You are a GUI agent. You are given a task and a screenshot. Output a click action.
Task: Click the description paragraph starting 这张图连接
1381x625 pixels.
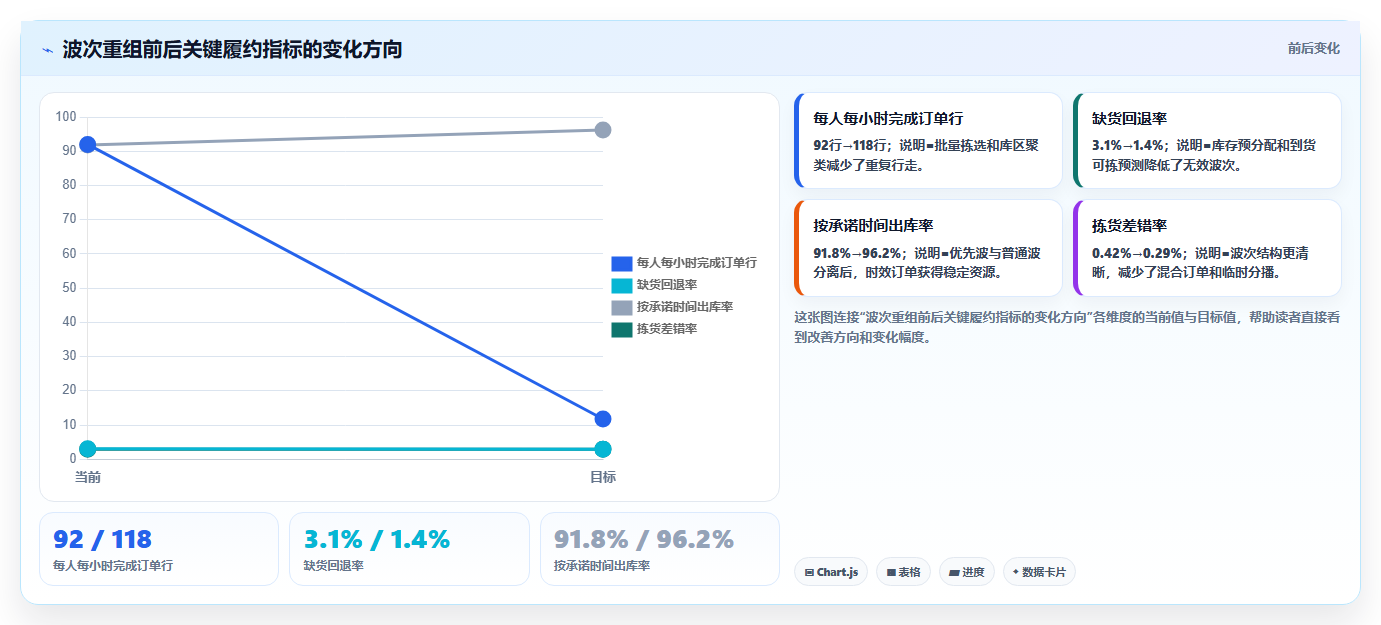click(1067, 327)
